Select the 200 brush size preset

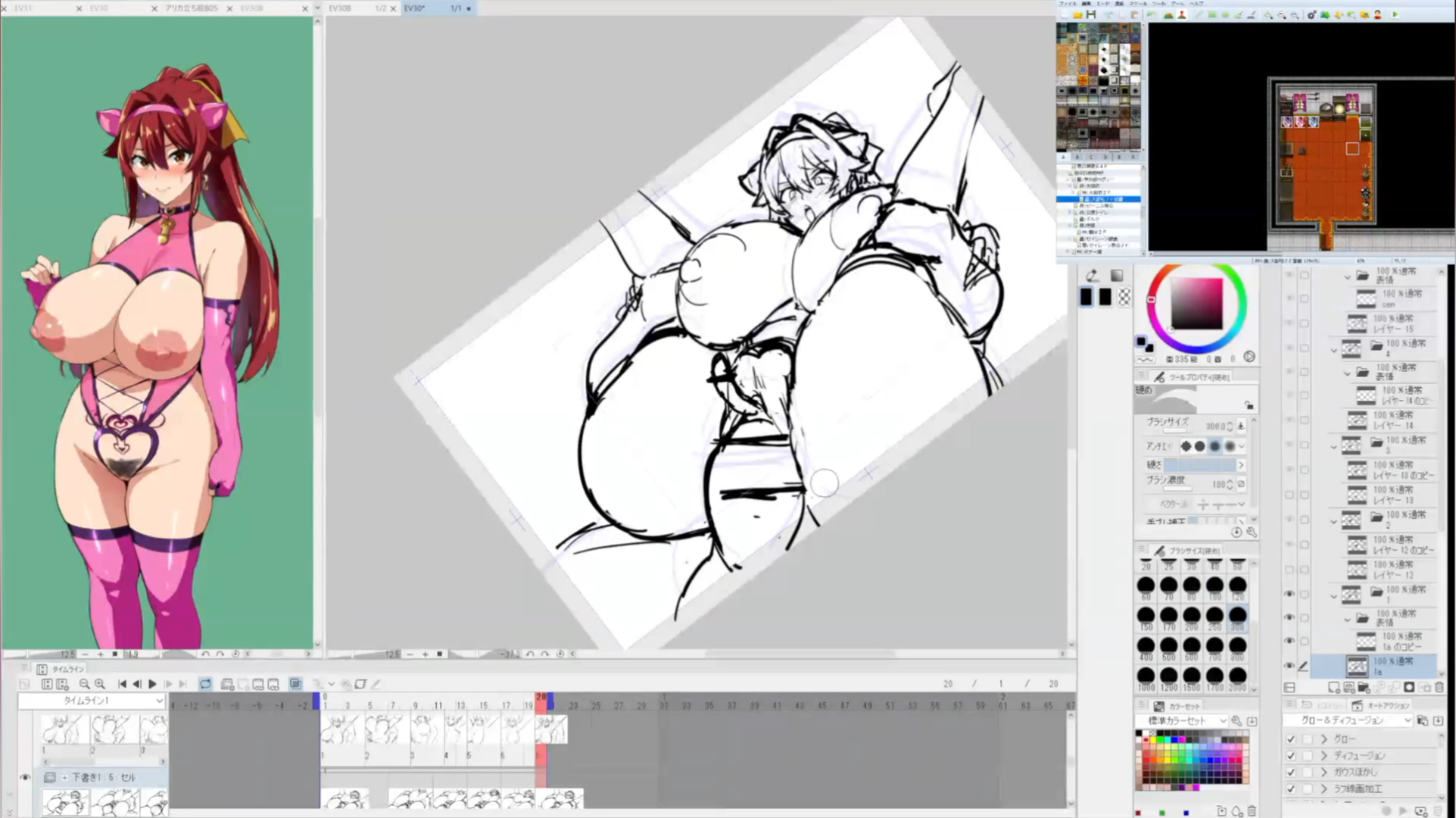pos(1192,617)
